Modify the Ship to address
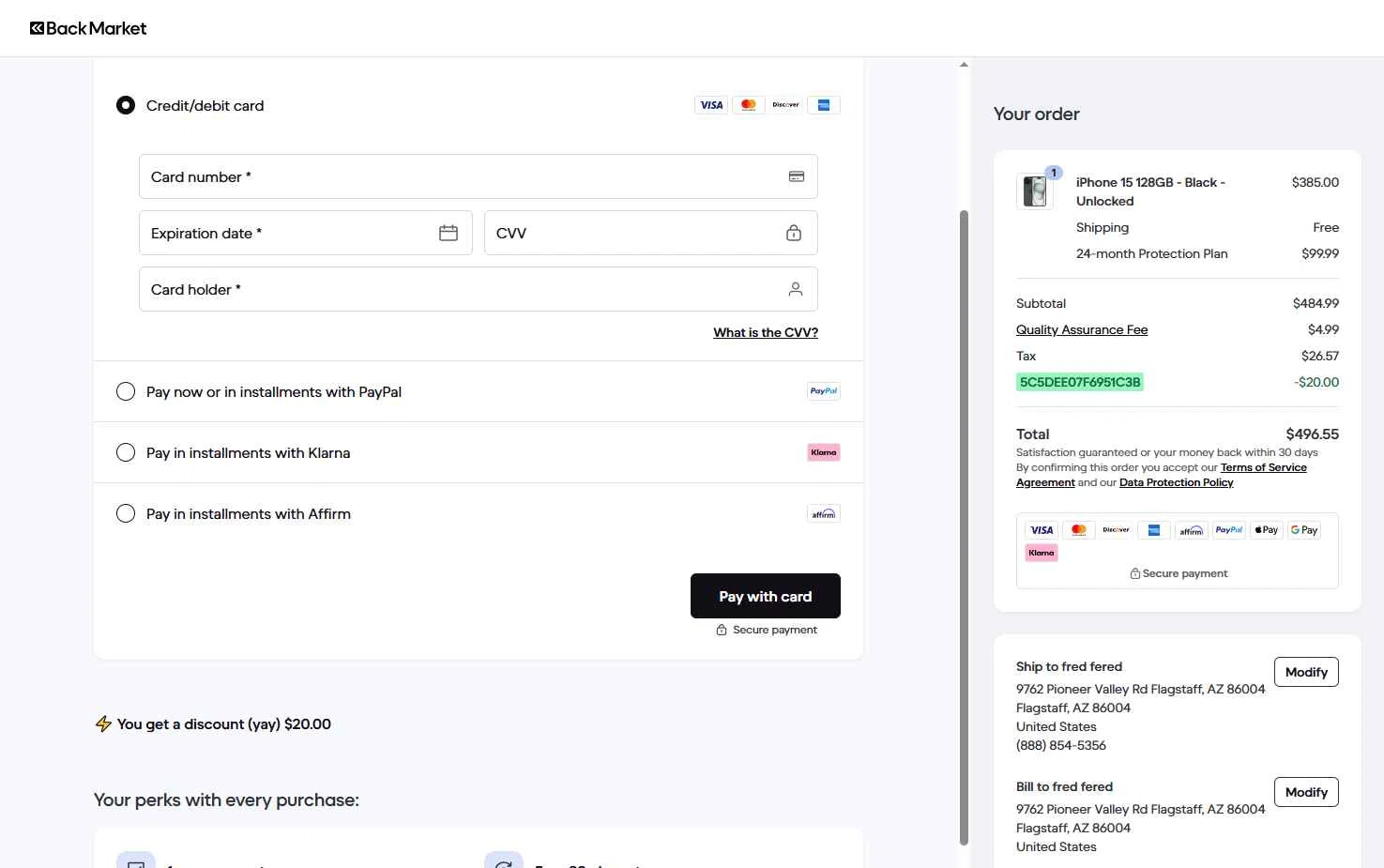1384x868 pixels. click(1306, 672)
